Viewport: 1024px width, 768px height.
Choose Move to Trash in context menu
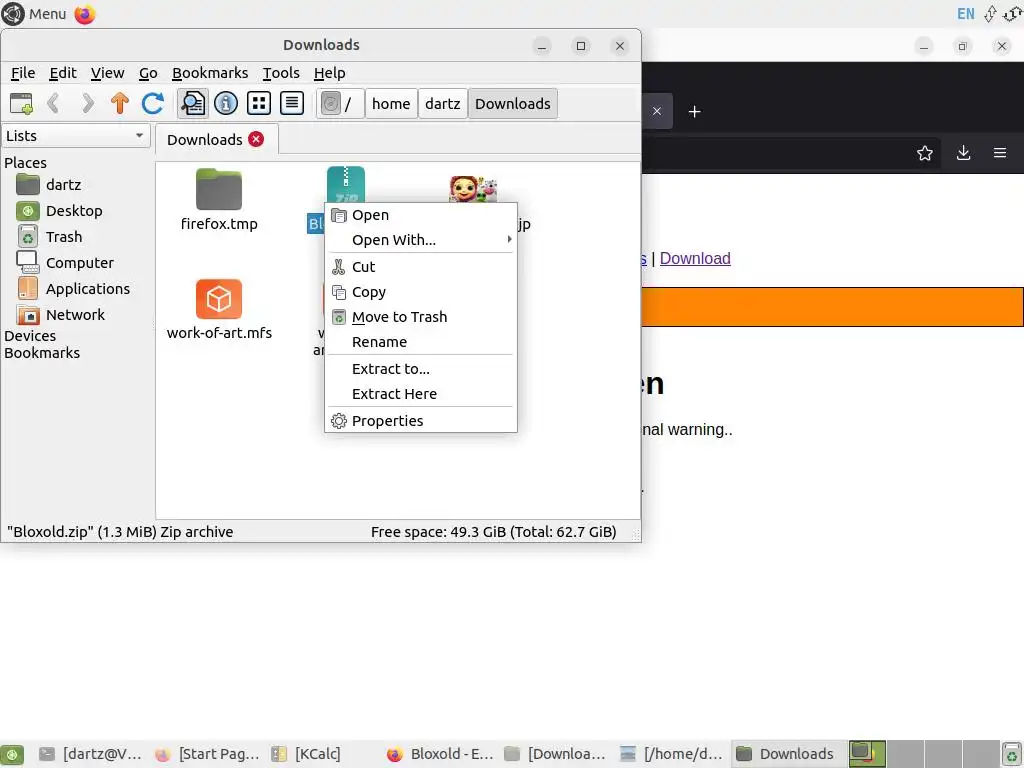[x=421, y=317]
